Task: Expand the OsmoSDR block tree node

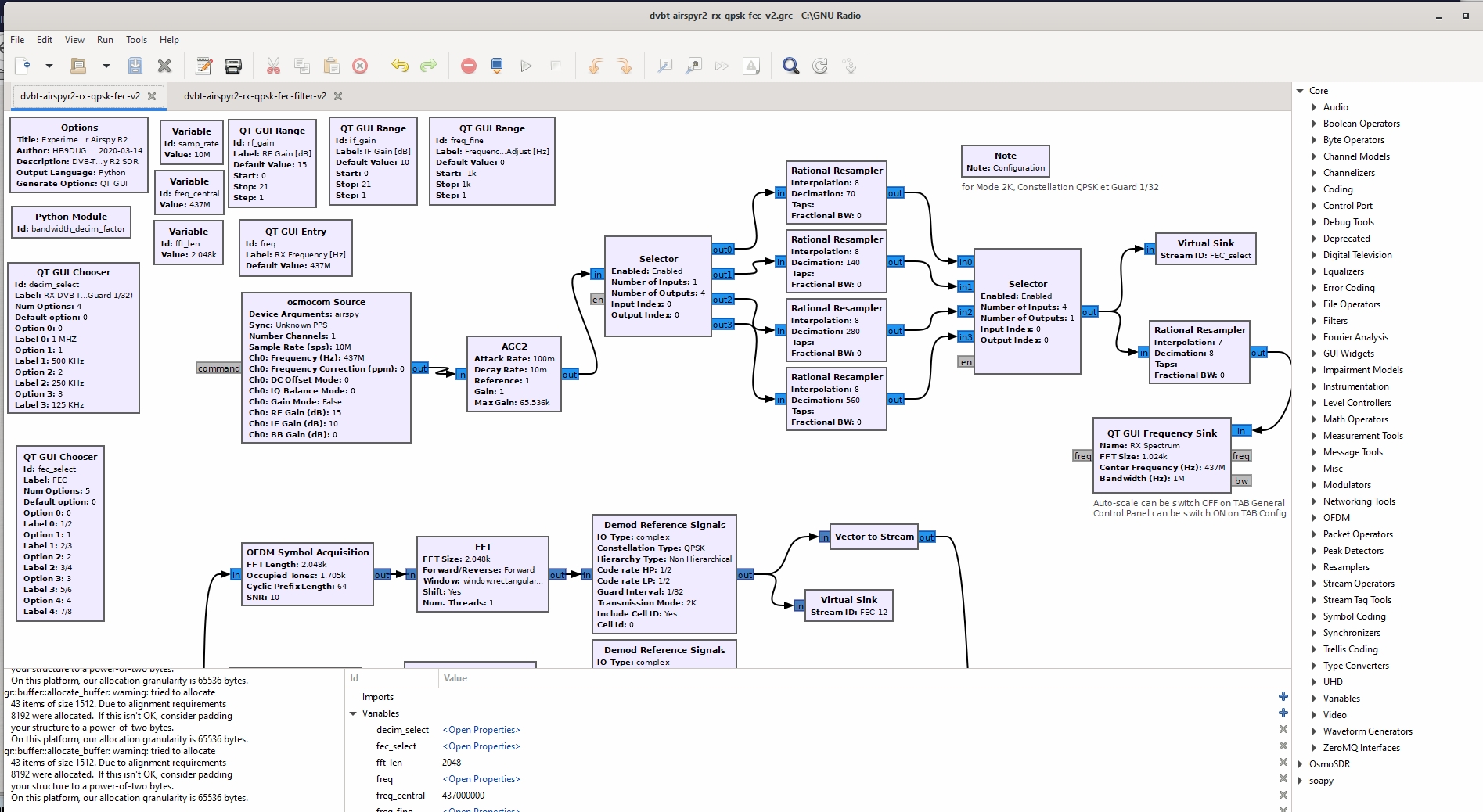Action: [x=1301, y=764]
